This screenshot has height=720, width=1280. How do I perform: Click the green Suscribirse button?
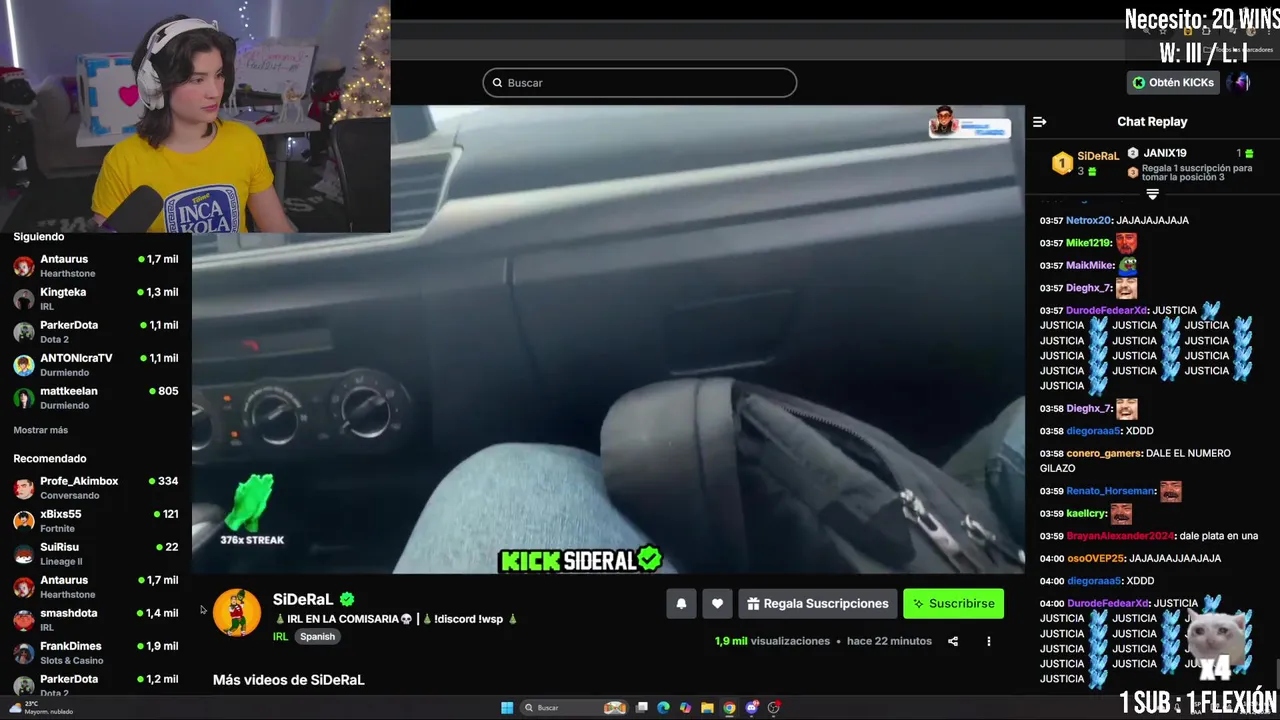pos(953,604)
